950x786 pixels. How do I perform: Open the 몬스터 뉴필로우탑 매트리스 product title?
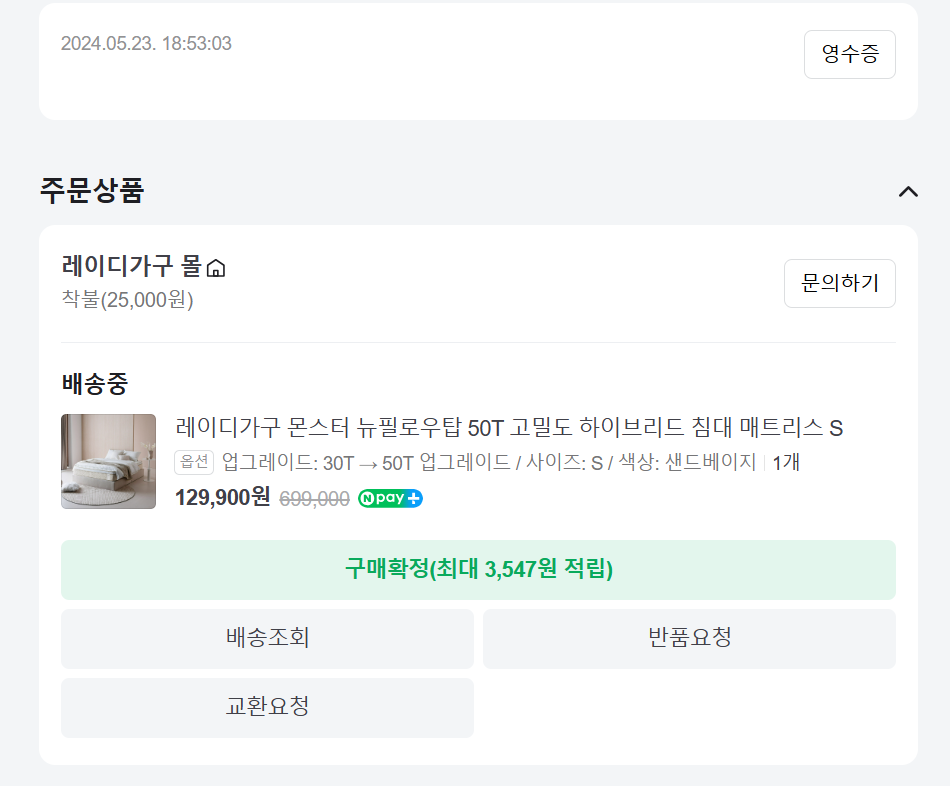509,428
